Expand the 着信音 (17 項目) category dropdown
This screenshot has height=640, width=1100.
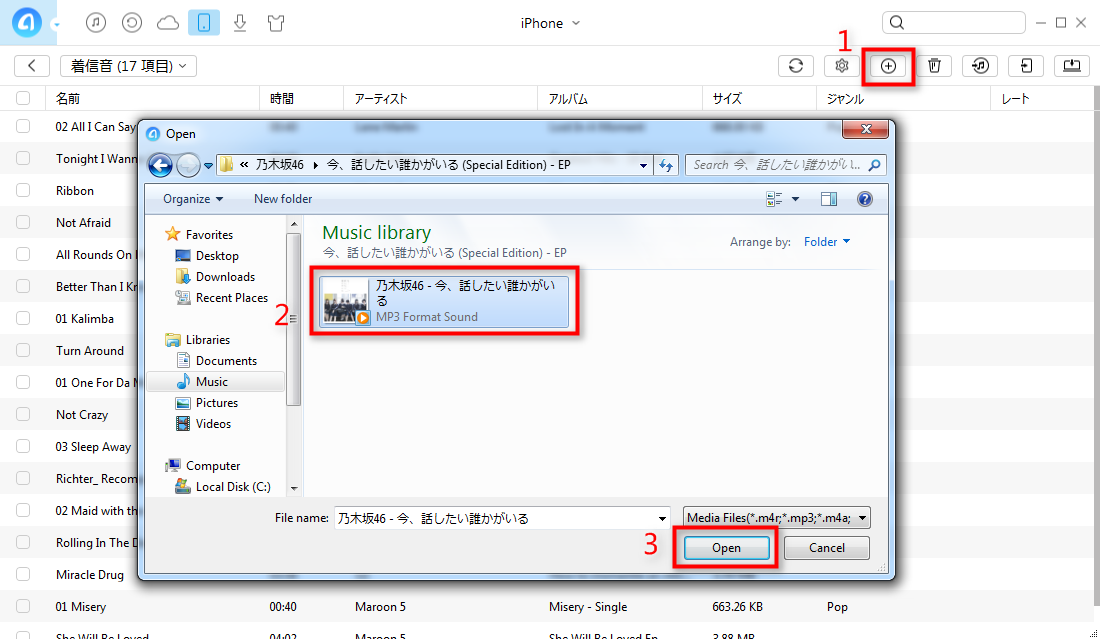click(x=128, y=65)
